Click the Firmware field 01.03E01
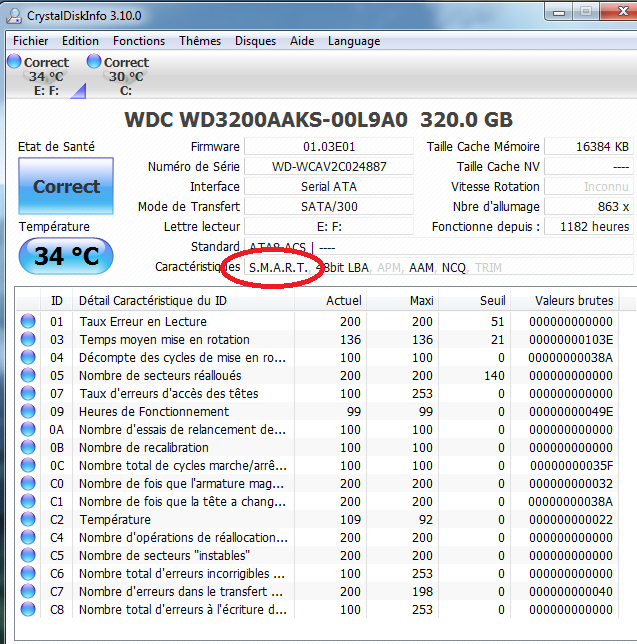 point(329,147)
